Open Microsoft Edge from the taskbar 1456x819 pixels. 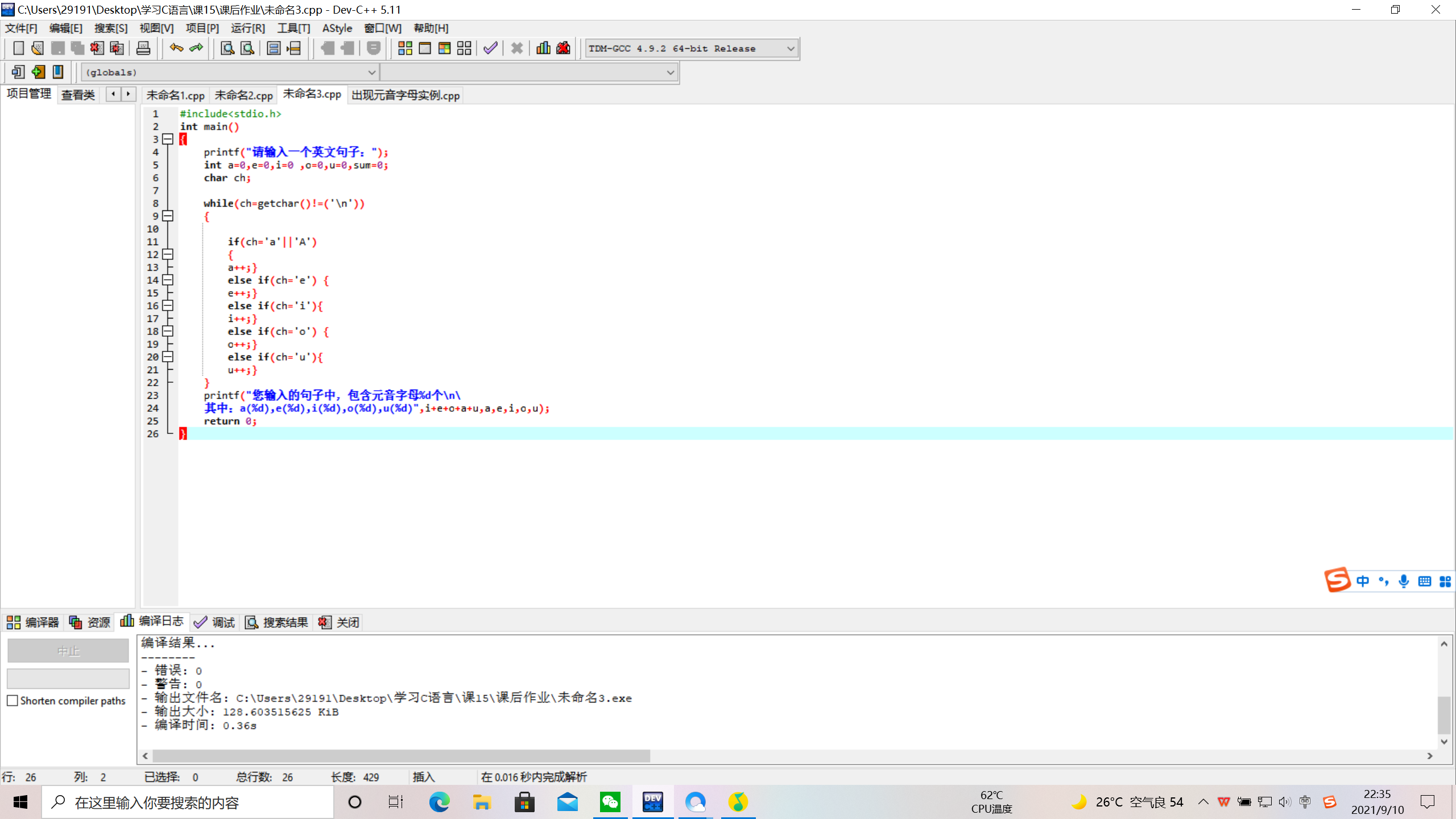(439, 803)
